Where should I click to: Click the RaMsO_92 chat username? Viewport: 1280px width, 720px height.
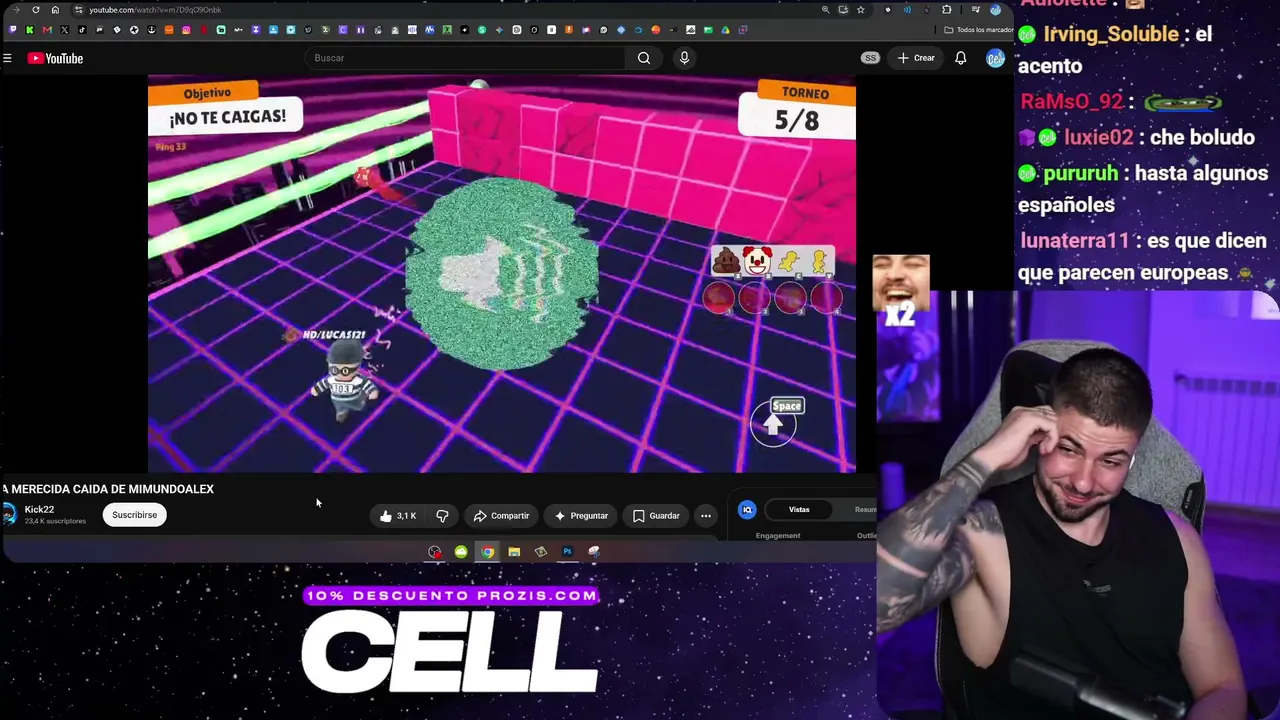coord(1072,102)
